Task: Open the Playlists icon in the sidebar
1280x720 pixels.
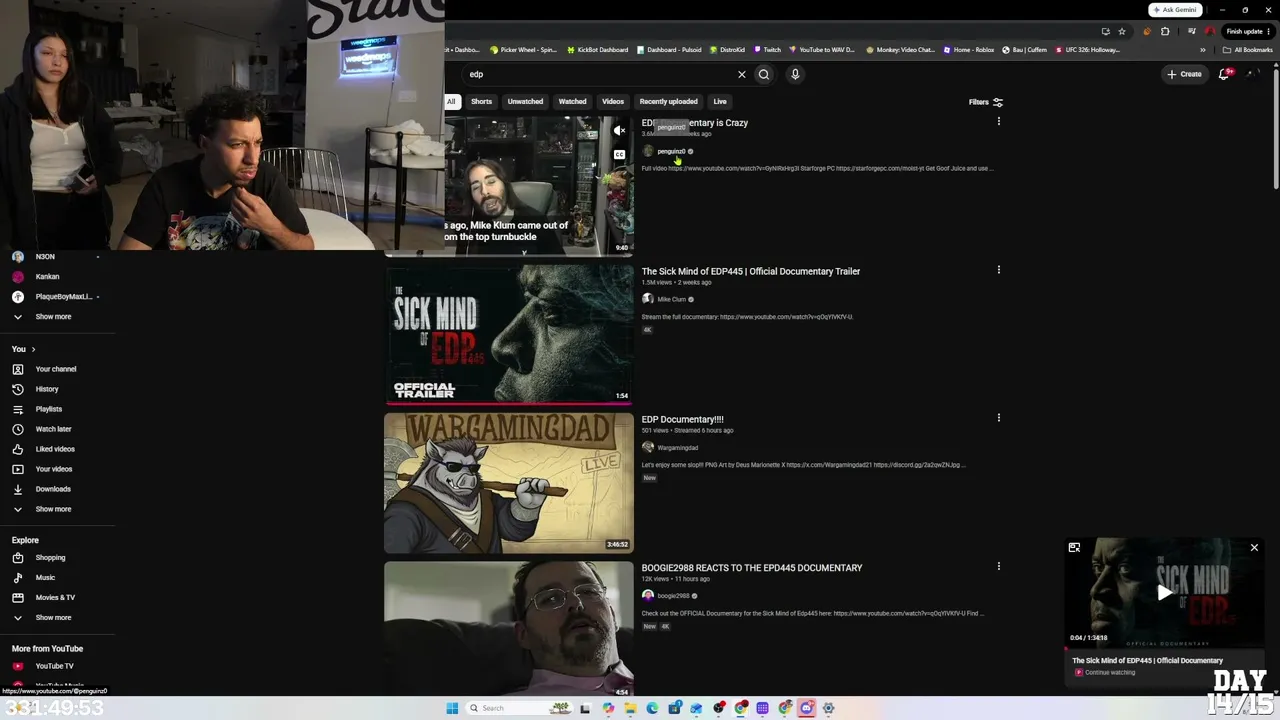Action: (17, 409)
